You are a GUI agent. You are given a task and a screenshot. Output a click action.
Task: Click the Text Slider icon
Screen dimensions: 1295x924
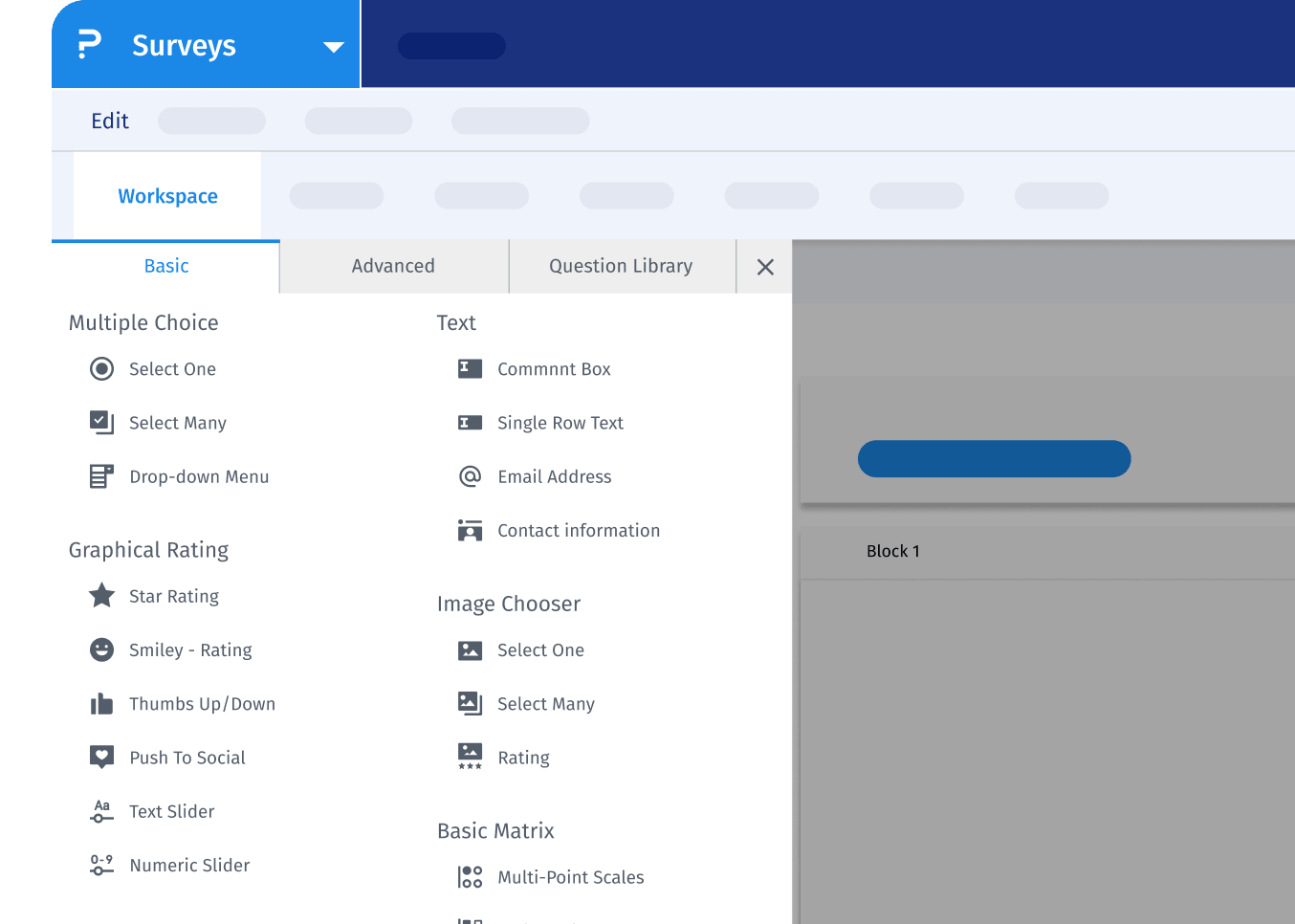[x=101, y=811]
